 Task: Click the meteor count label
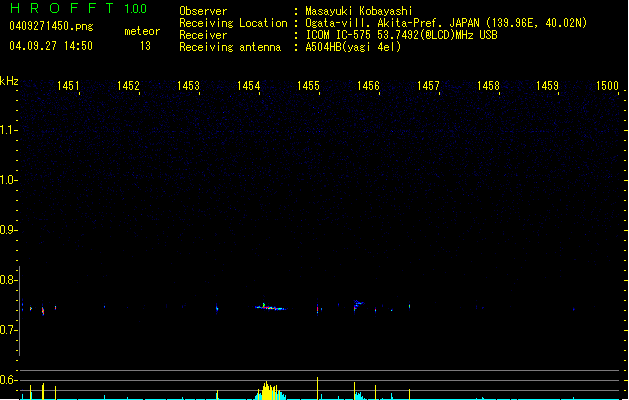[x=142, y=31]
